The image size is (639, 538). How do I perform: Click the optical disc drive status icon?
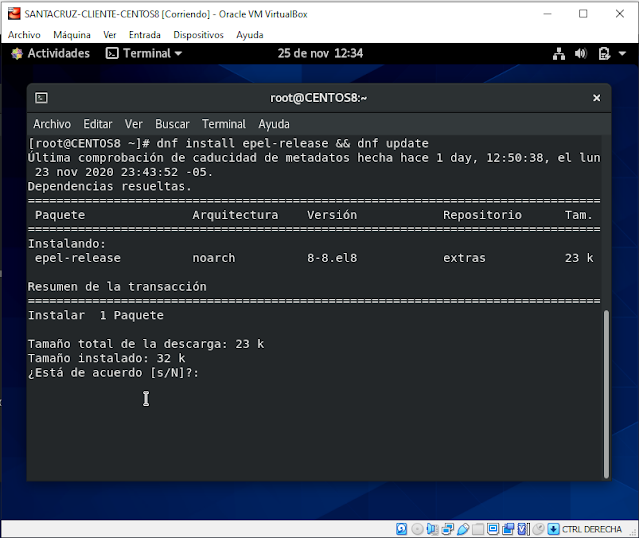tap(417, 529)
